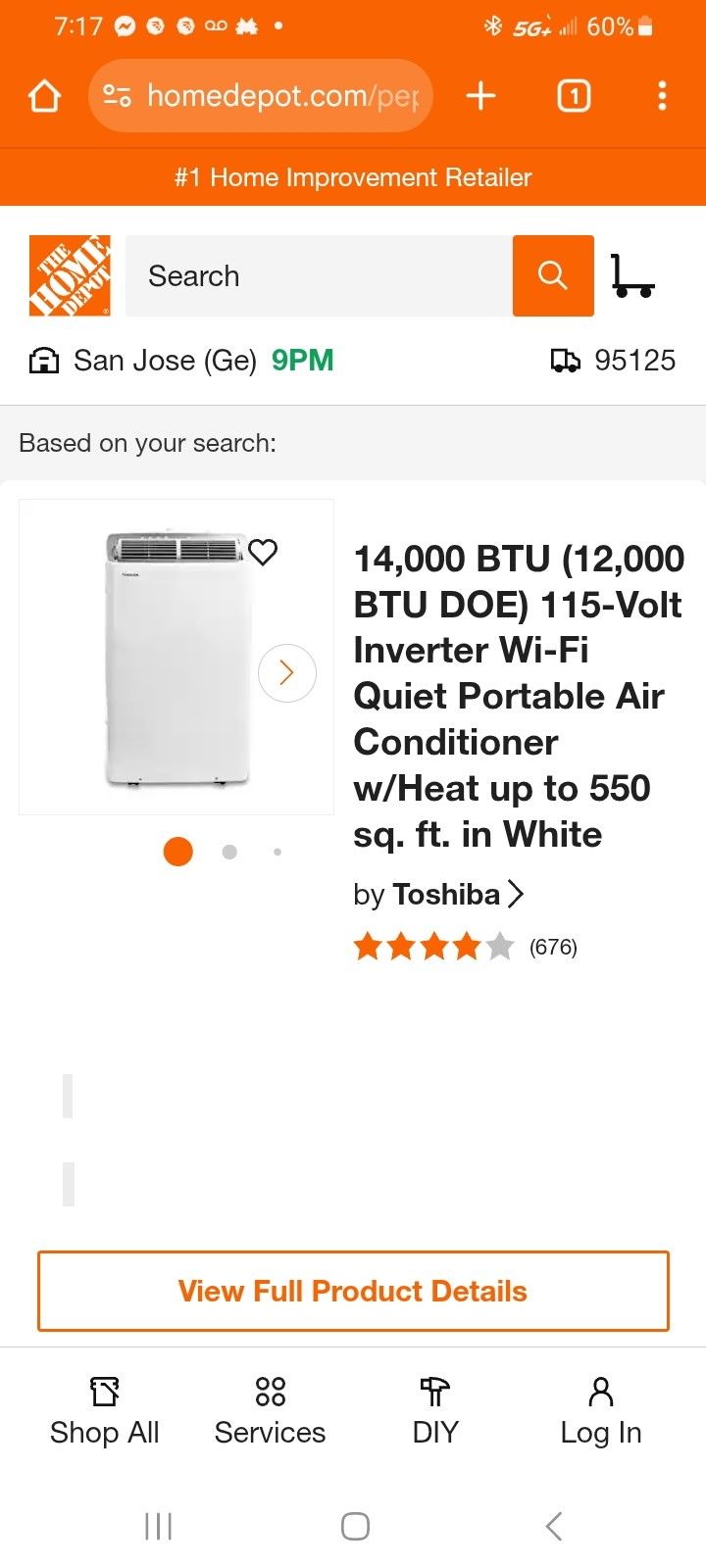Tap the site info icon in address bar
The image size is (706, 1568).
tap(117, 96)
